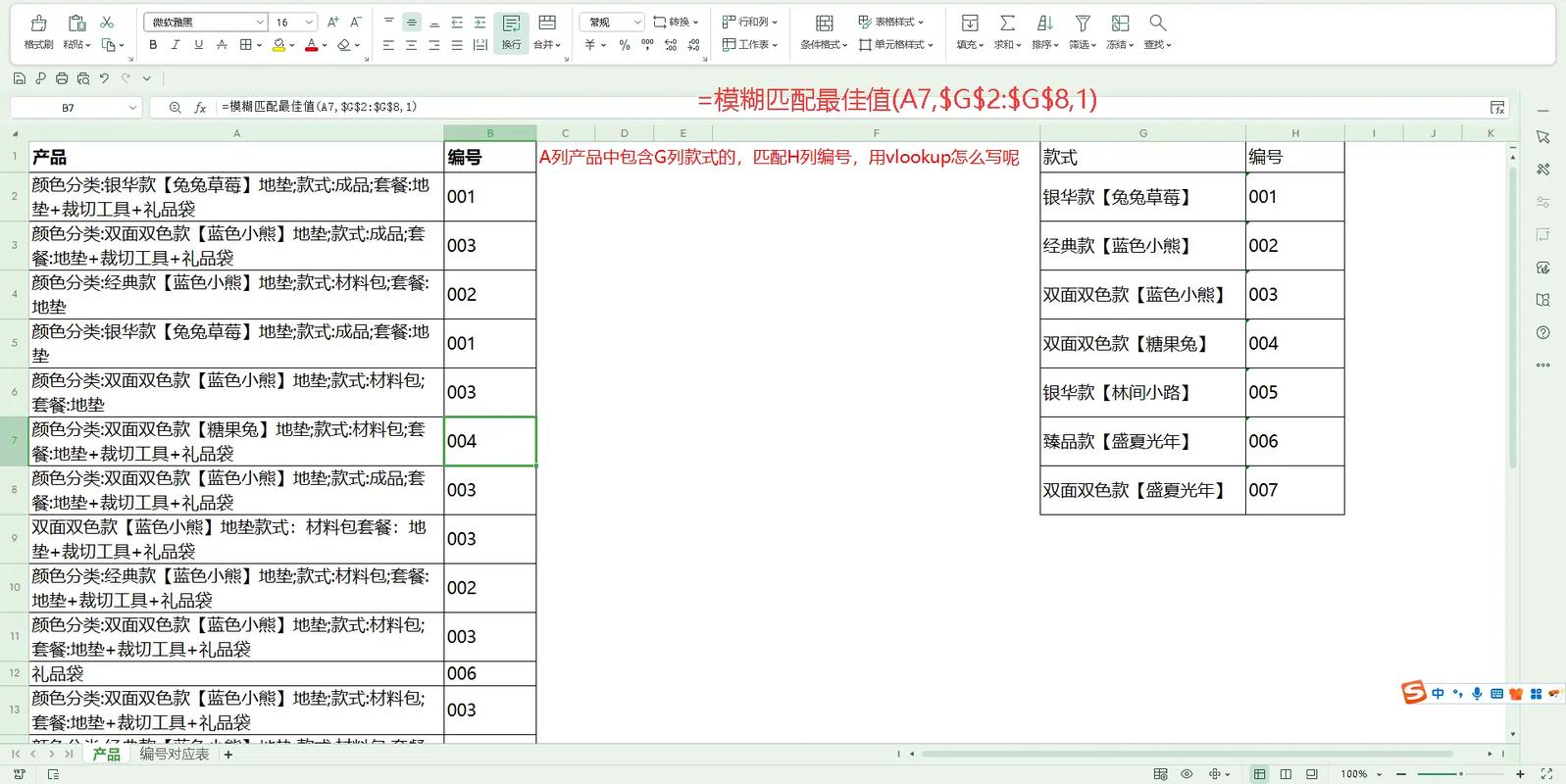1566x784 pixels.
Task: Open the number format dropdown 常规
Action: click(612, 22)
